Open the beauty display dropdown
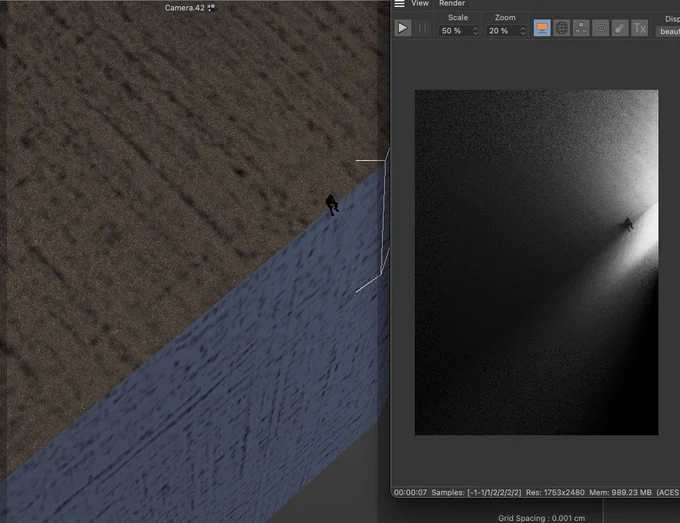This screenshot has width=680, height=523. click(x=668, y=31)
